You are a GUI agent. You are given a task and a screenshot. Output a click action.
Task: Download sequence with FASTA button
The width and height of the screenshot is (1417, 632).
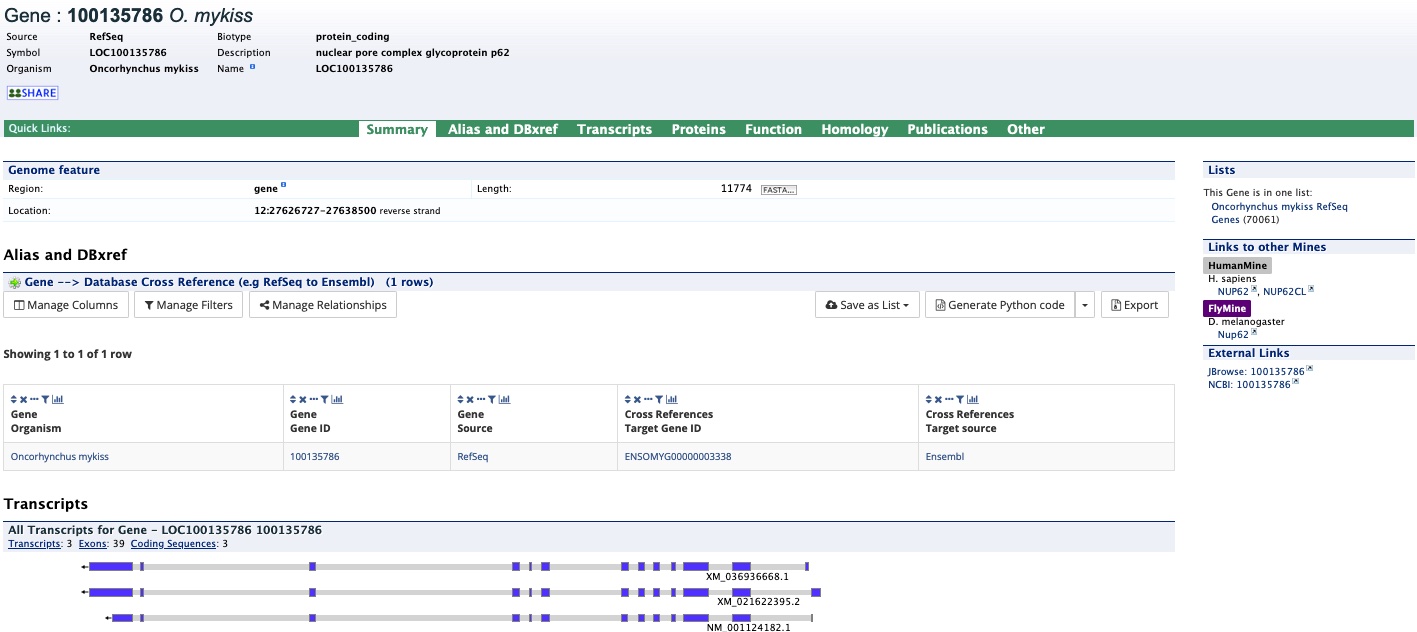(779, 189)
